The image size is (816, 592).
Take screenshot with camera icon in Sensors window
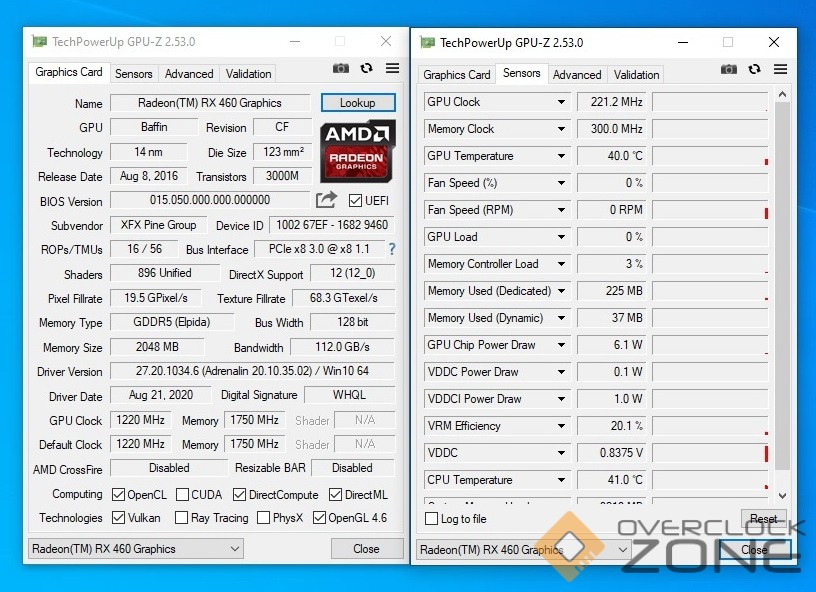729,69
